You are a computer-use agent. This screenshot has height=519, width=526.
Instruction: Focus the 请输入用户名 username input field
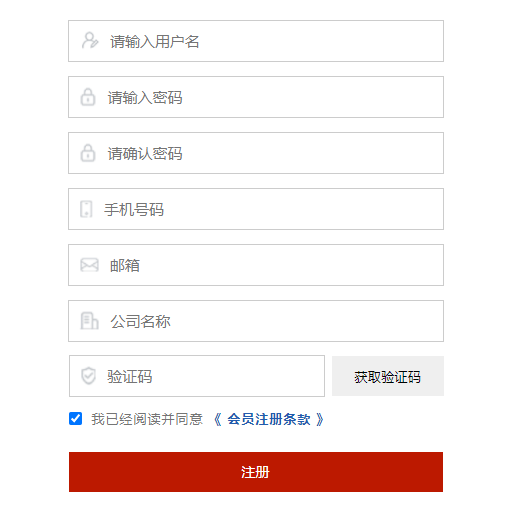256,41
